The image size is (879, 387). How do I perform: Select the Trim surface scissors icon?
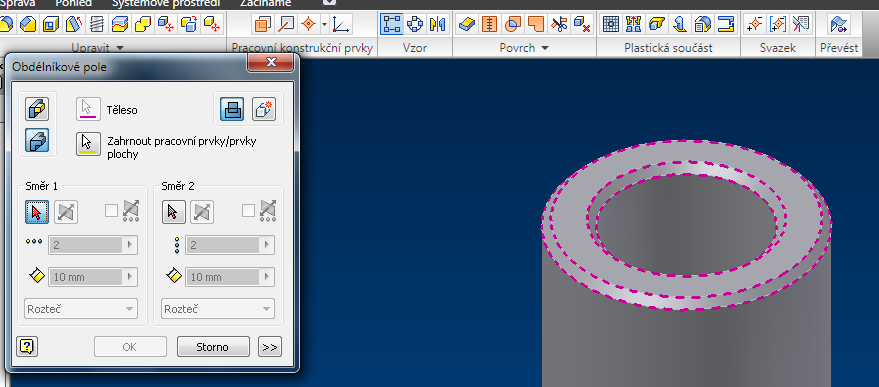[559, 25]
